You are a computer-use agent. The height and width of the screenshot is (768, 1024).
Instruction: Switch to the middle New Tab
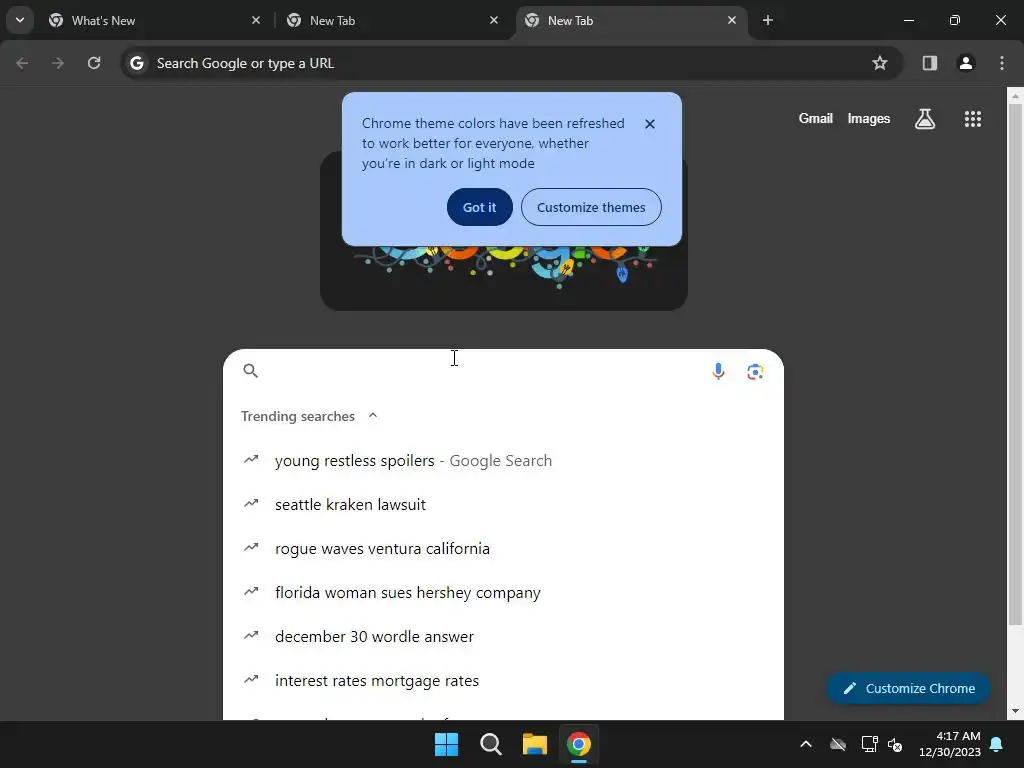pyautogui.click(x=394, y=20)
